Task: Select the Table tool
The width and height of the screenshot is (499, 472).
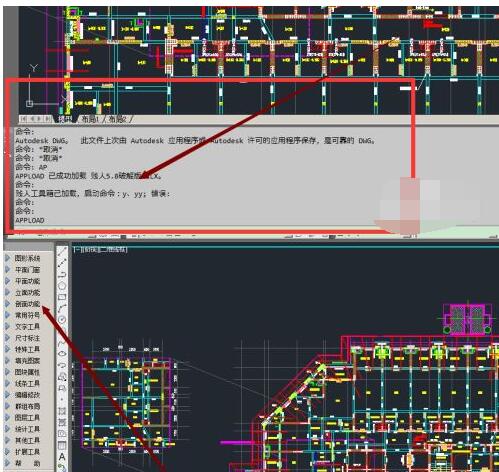Action: click(62, 445)
